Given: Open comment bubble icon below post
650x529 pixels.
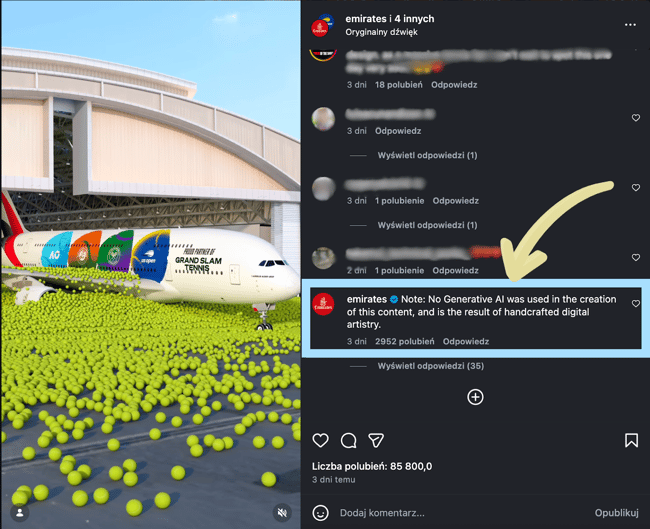Looking at the screenshot, I should click(x=349, y=441).
